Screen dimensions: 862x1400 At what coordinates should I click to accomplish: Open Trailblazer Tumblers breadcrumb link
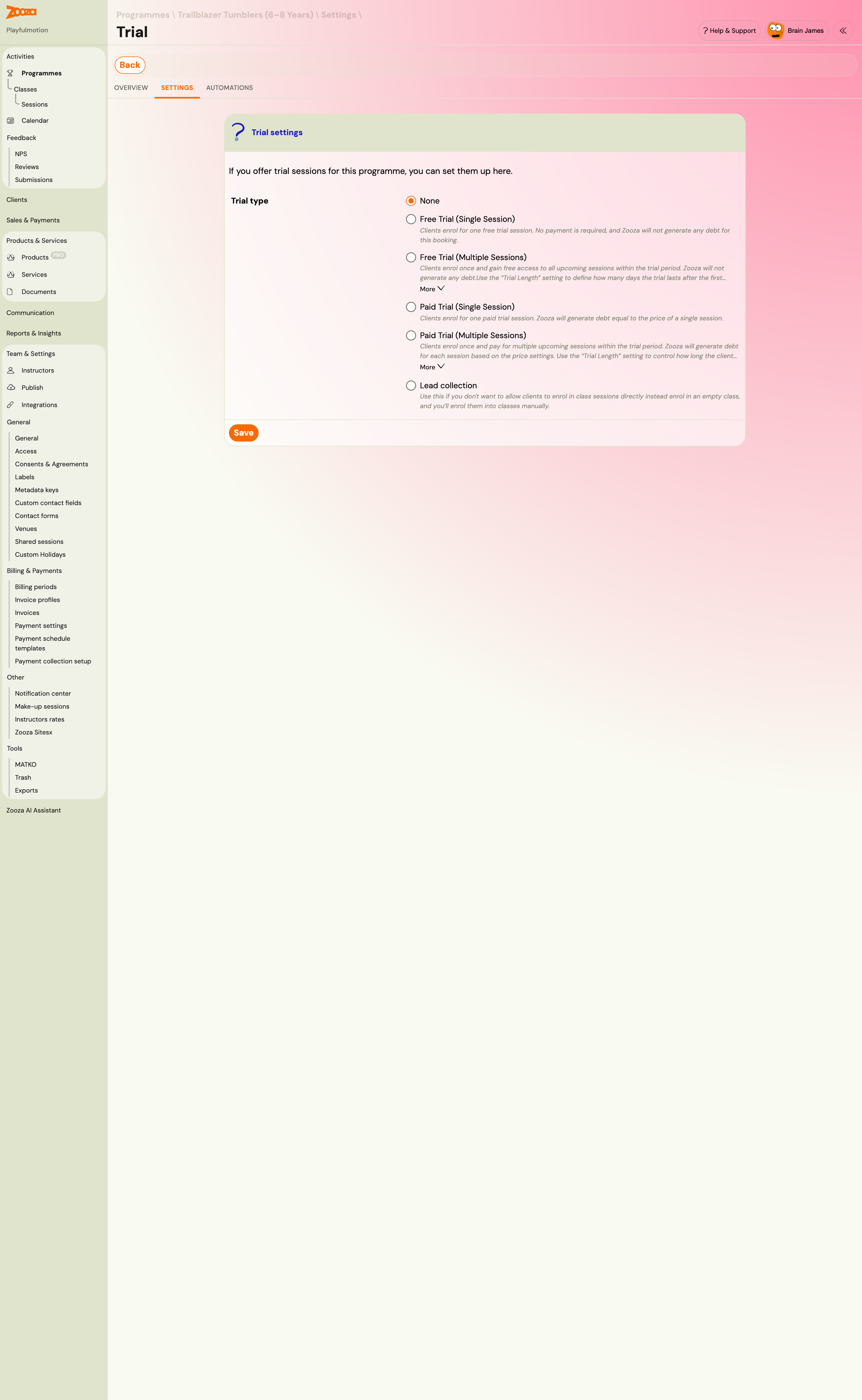pyautogui.click(x=245, y=15)
